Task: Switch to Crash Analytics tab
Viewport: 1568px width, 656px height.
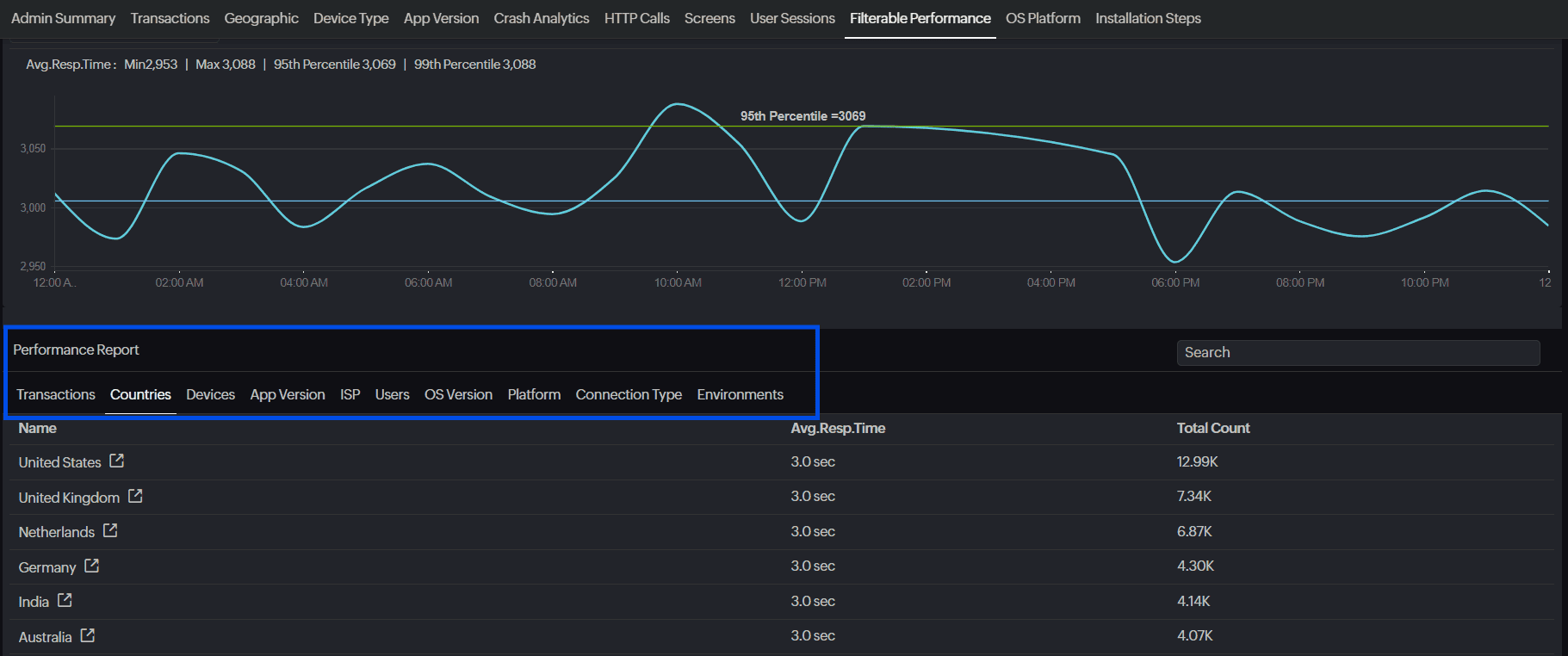Action: pos(542,18)
